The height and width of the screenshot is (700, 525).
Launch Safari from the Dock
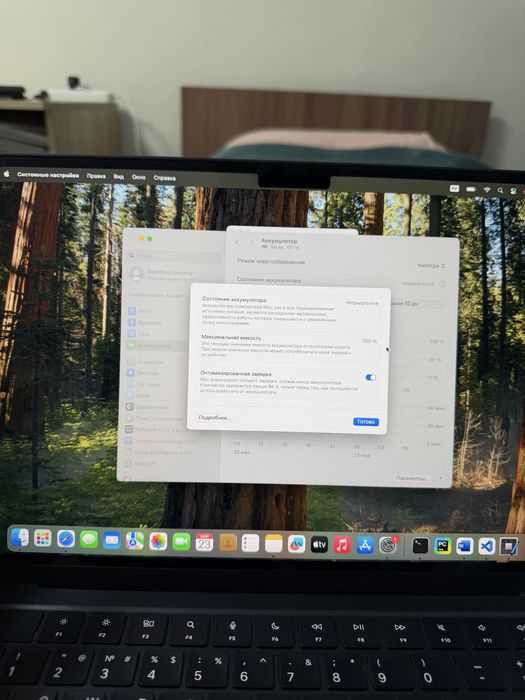pyautogui.click(x=66, y=539)
